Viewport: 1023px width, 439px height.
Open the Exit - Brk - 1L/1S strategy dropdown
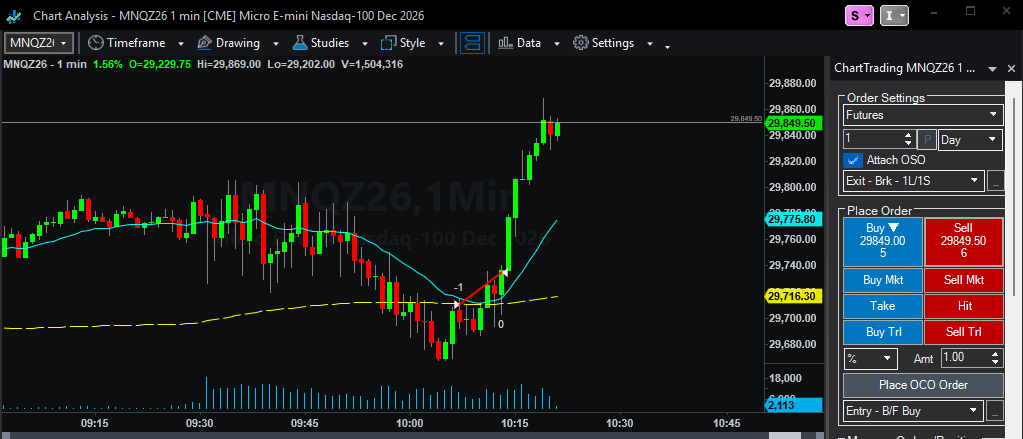pos(914,180)
